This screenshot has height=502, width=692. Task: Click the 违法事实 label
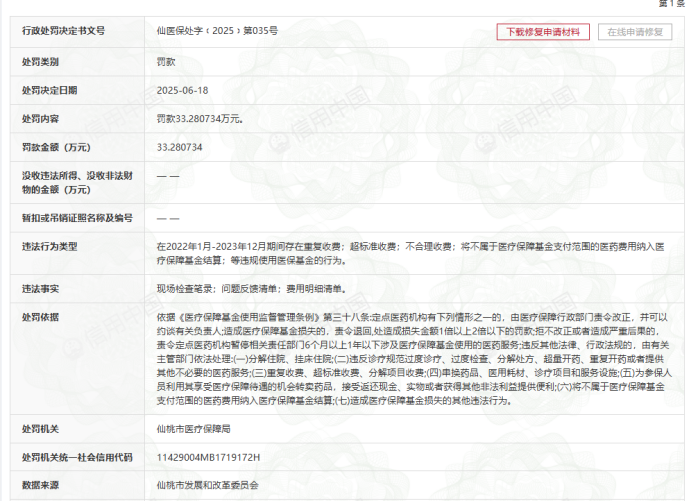pos(41,289)
